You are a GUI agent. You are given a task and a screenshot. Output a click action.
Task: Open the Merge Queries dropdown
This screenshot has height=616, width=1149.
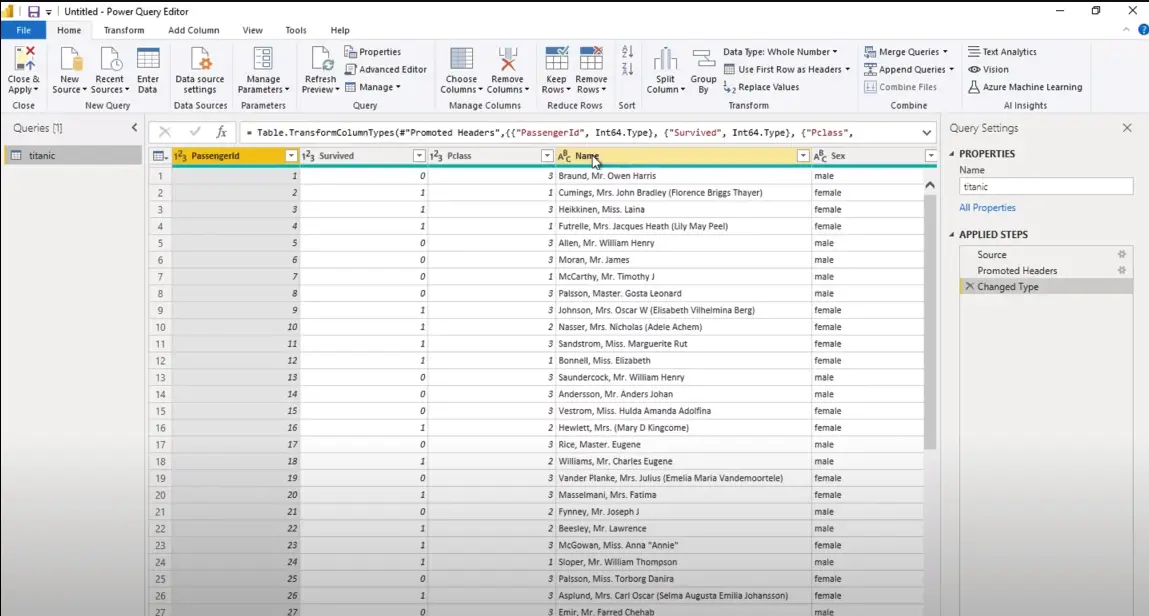[x=906, y=52]
